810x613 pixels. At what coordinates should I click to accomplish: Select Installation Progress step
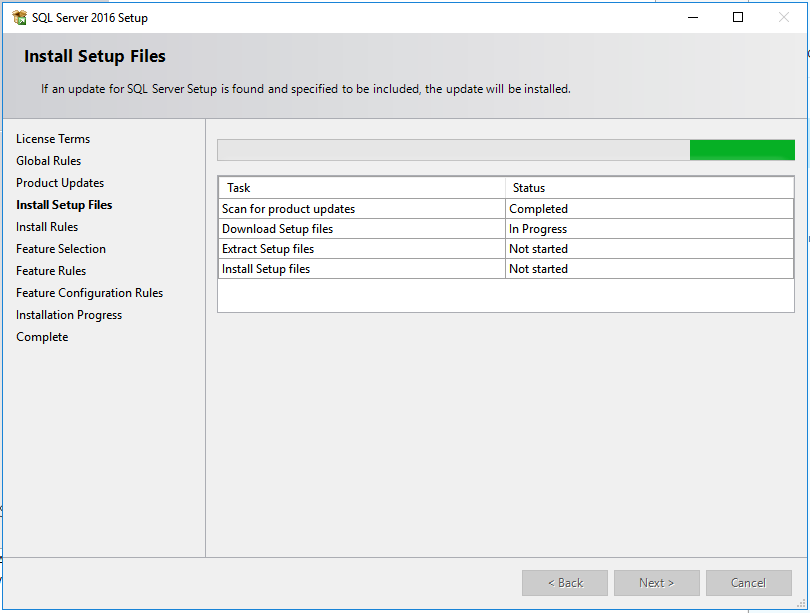pos(69,314)
